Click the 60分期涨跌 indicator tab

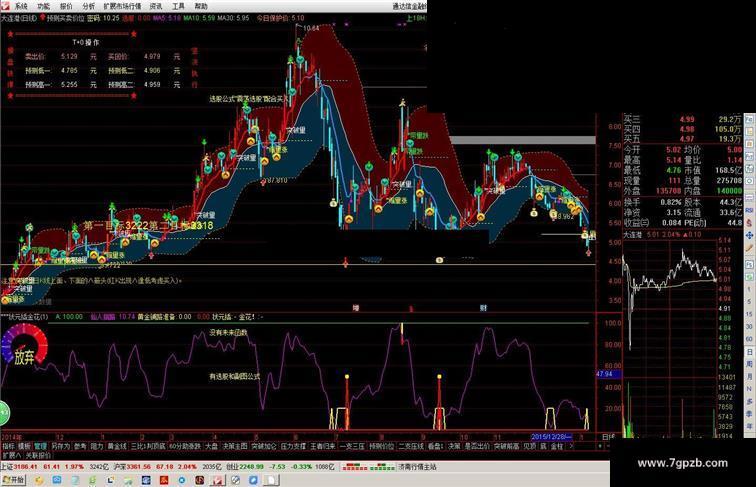pos(185,446)
